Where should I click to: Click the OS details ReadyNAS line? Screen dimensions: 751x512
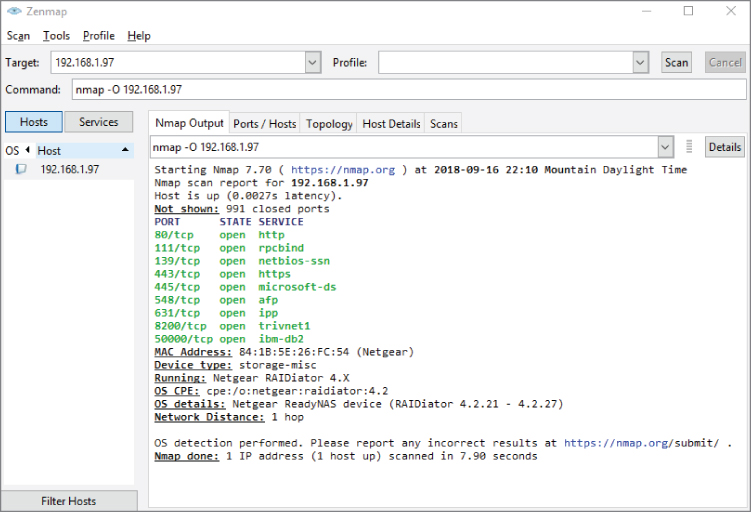(359, 404)
